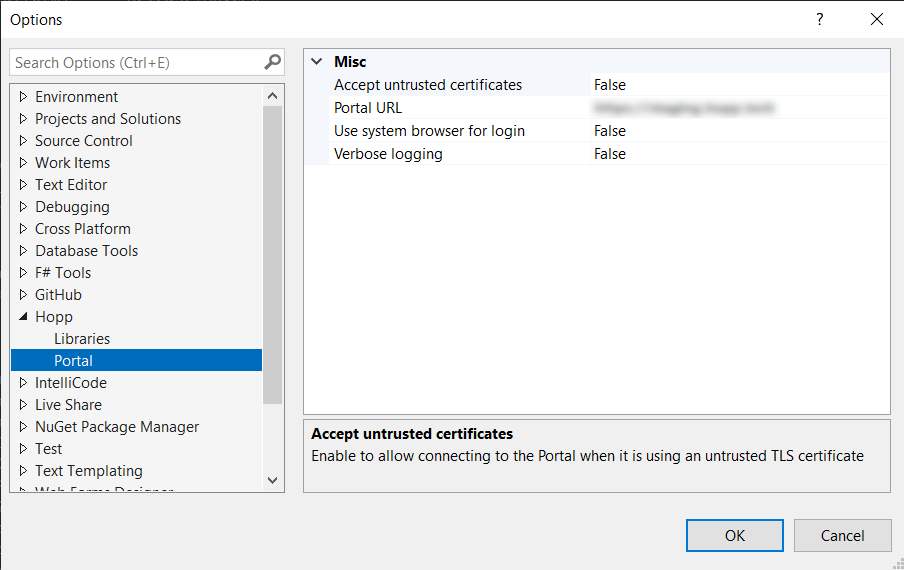
Task: Collapse the Hopp node
Action: pos(23,316)
